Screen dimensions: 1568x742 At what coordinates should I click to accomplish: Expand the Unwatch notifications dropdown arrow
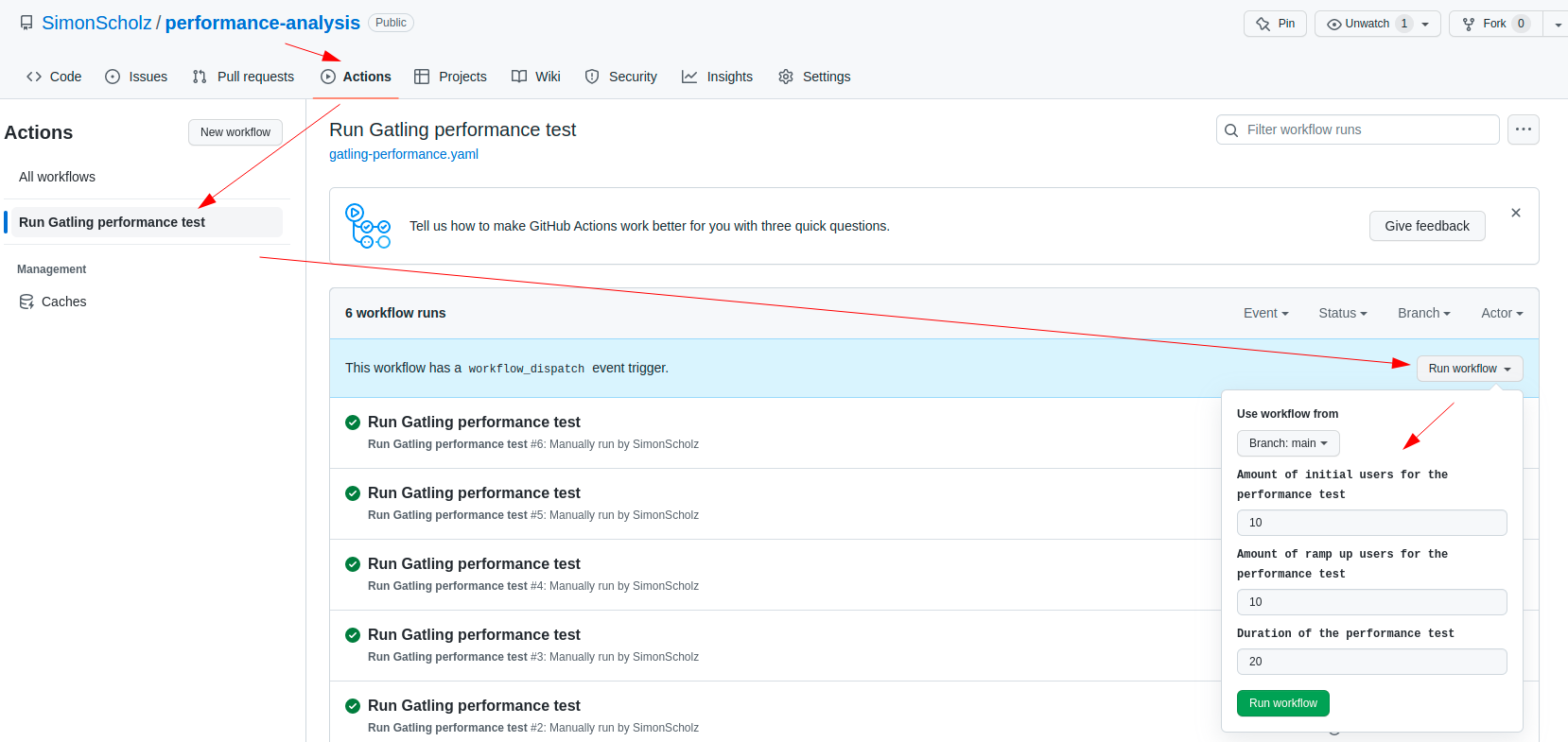tap(1426, 24)
